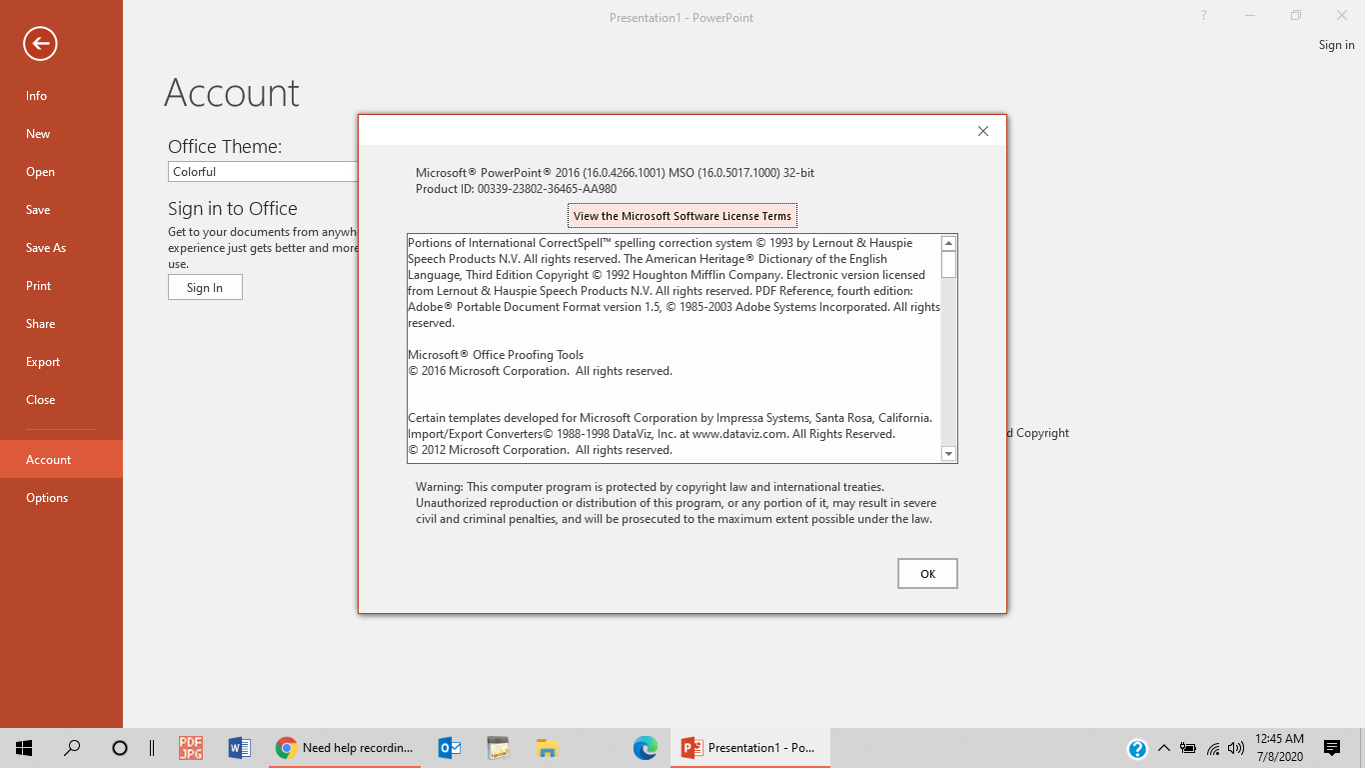Open the Action Center notifications icon

(1332, 748)
